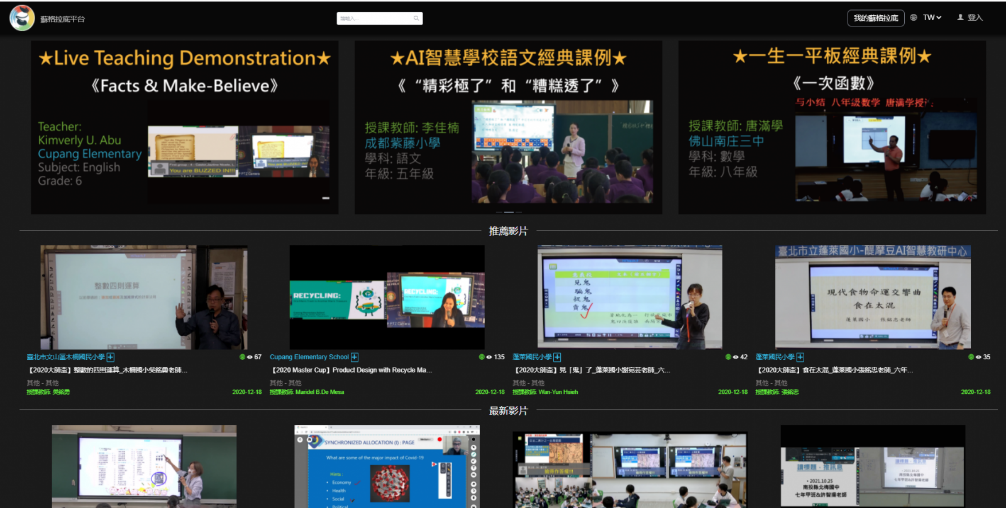Open the TW language dropdown

[932, 18]
